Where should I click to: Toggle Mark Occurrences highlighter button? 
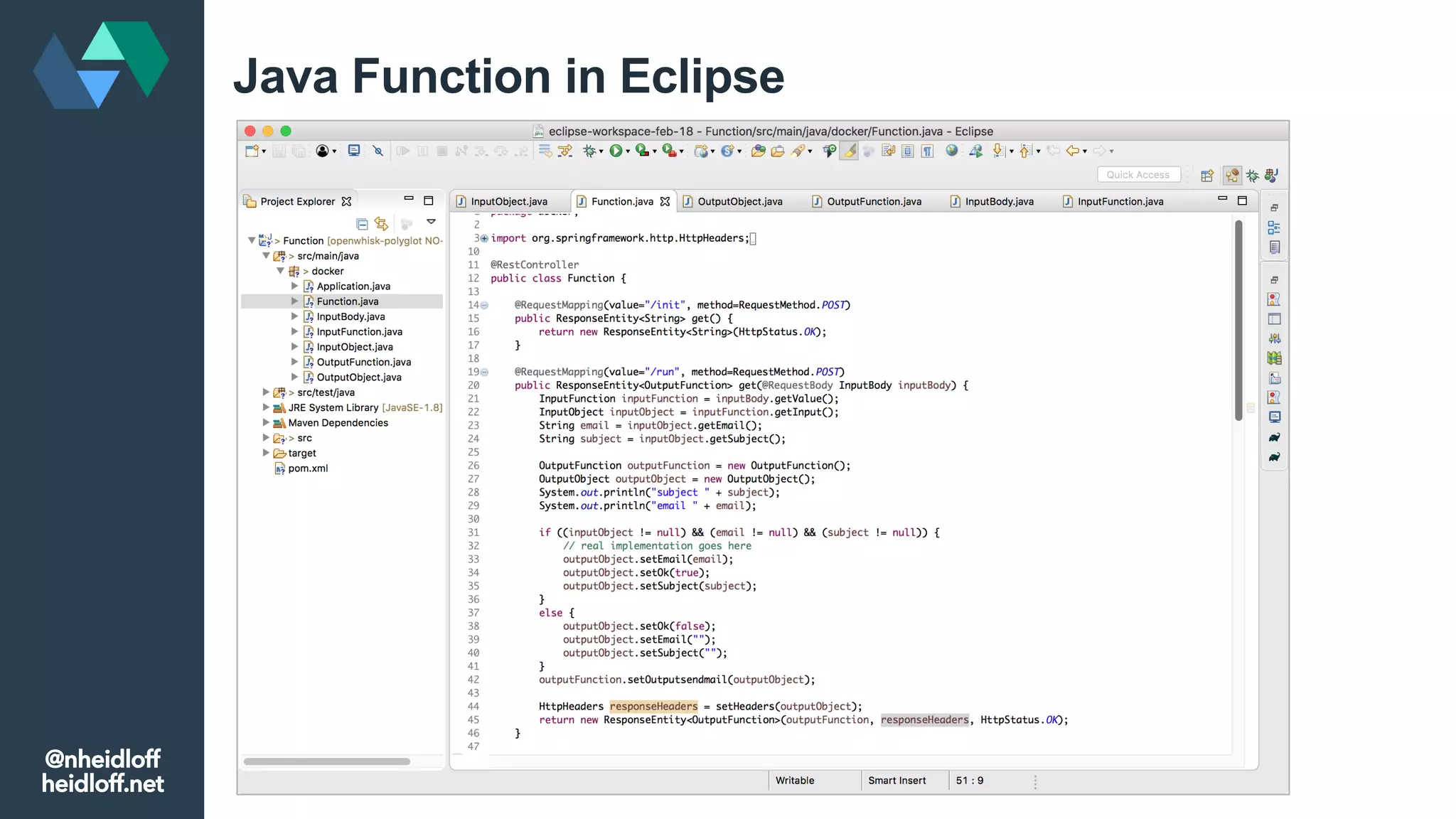pos(849,151)
